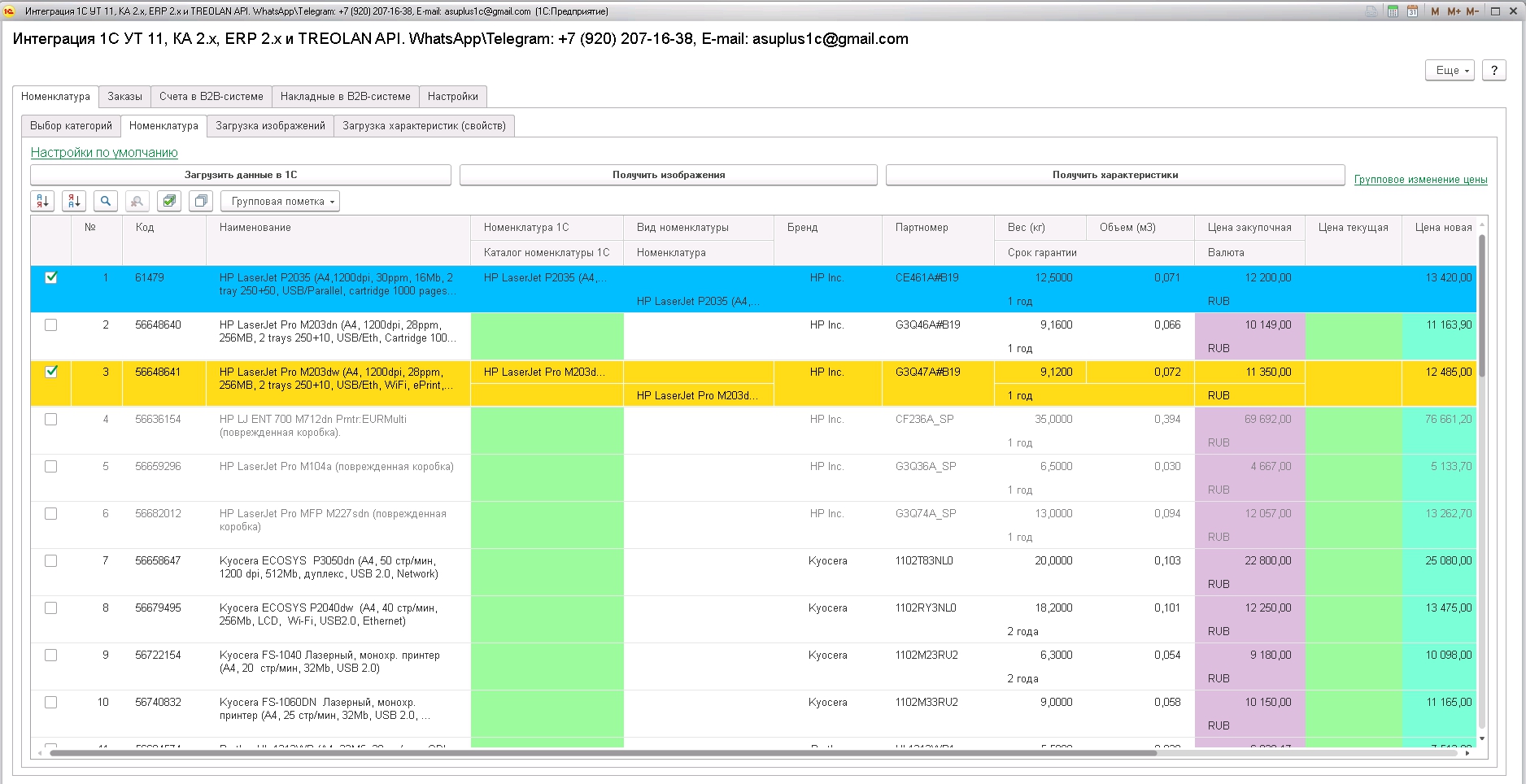
Task: Select the checkbox for Kyocera ECOSYS P3050dn
Action: click(51, 560)
